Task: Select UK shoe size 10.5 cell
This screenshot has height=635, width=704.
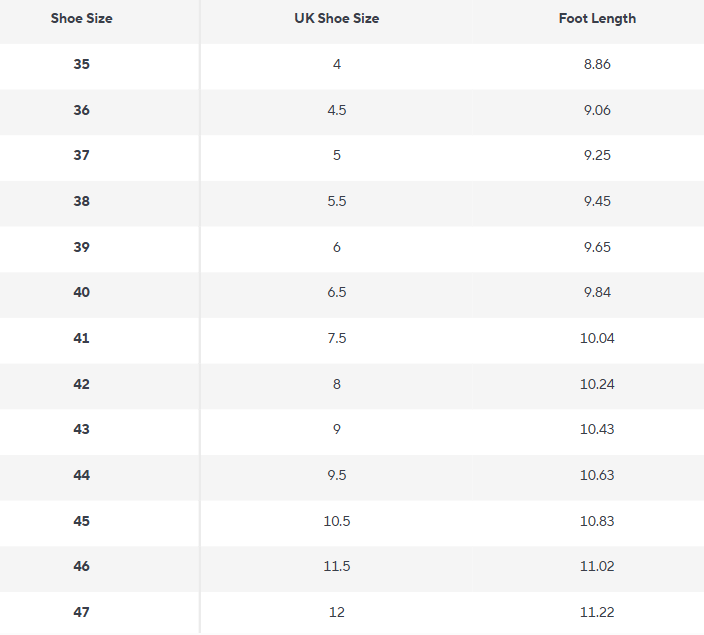Action: pyautogui.click(x=337, y=521)
